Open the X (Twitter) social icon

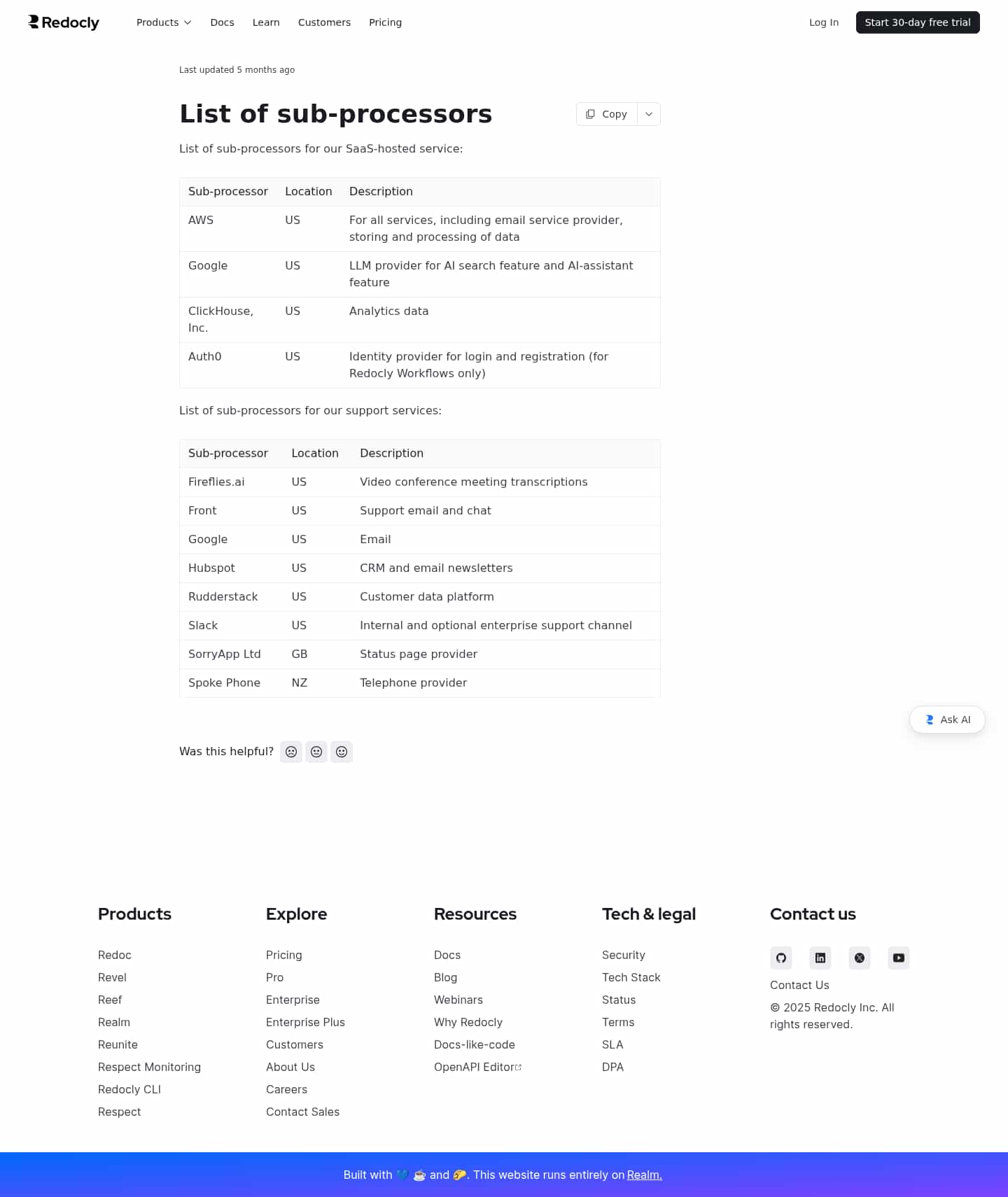[860, 958]
